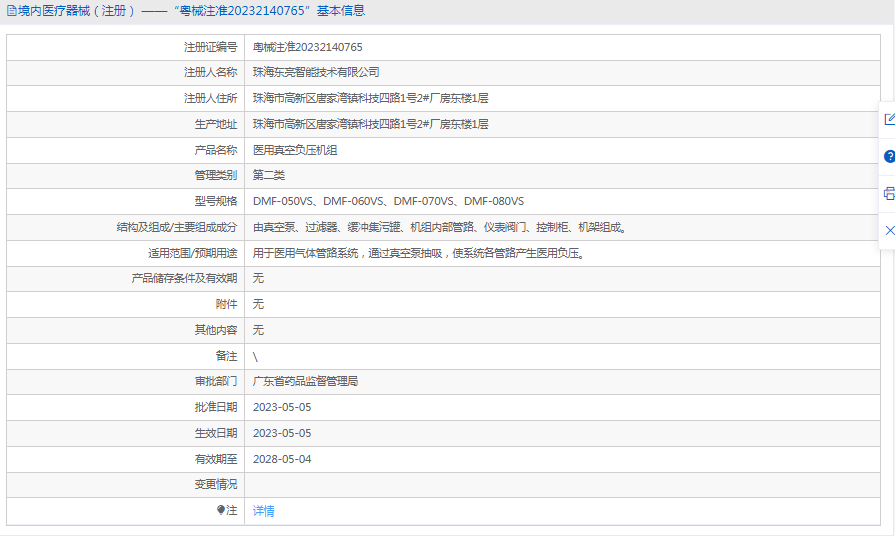Click 无 in the 附件 row
Image resolution: width=895 pixels, height=536 pixels.
point(259,304)
